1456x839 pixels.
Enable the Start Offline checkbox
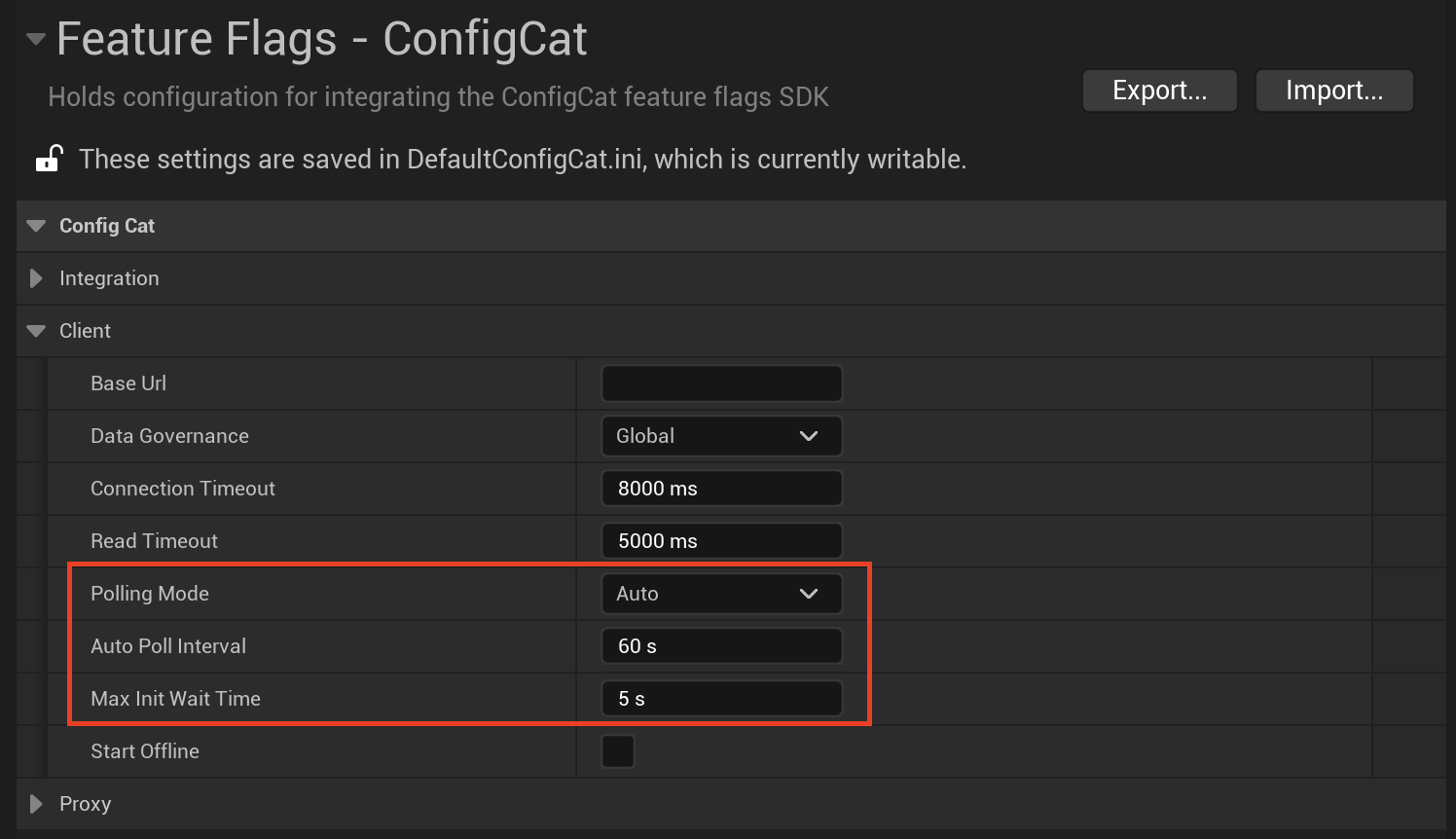618,750
